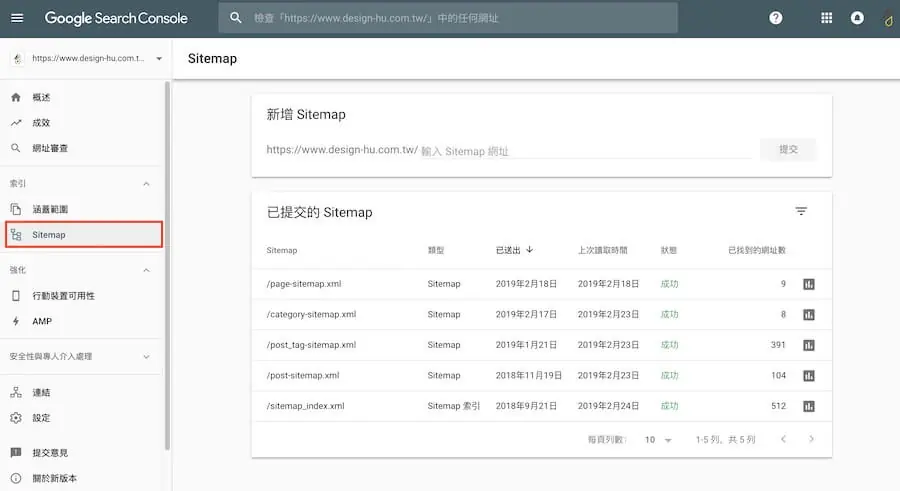Viewport: 900px width, 491px height.
Task: Click the /sitemap_index.xml row name
Action: 305,405
